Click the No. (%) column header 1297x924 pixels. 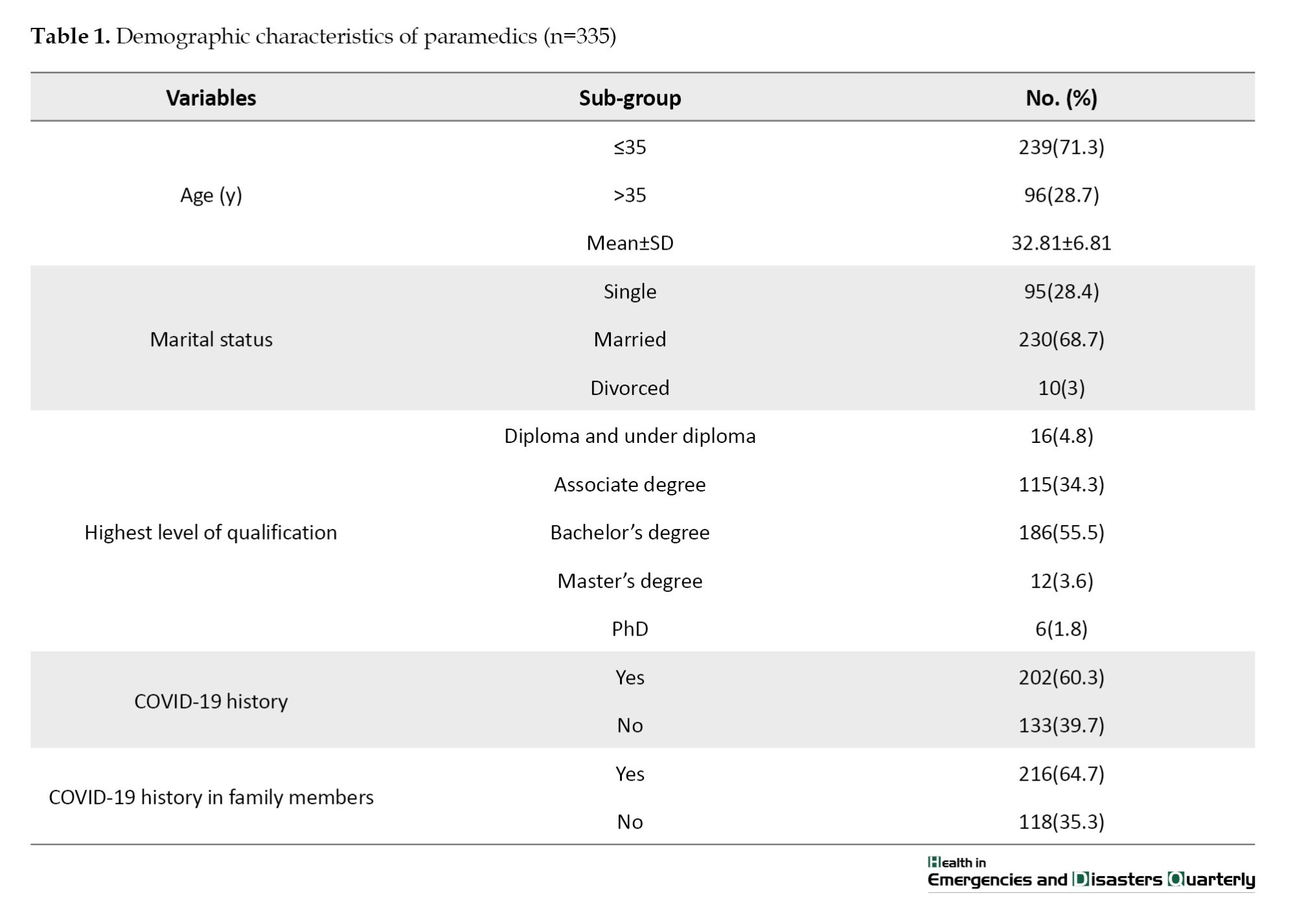(x=1061, y=98)
